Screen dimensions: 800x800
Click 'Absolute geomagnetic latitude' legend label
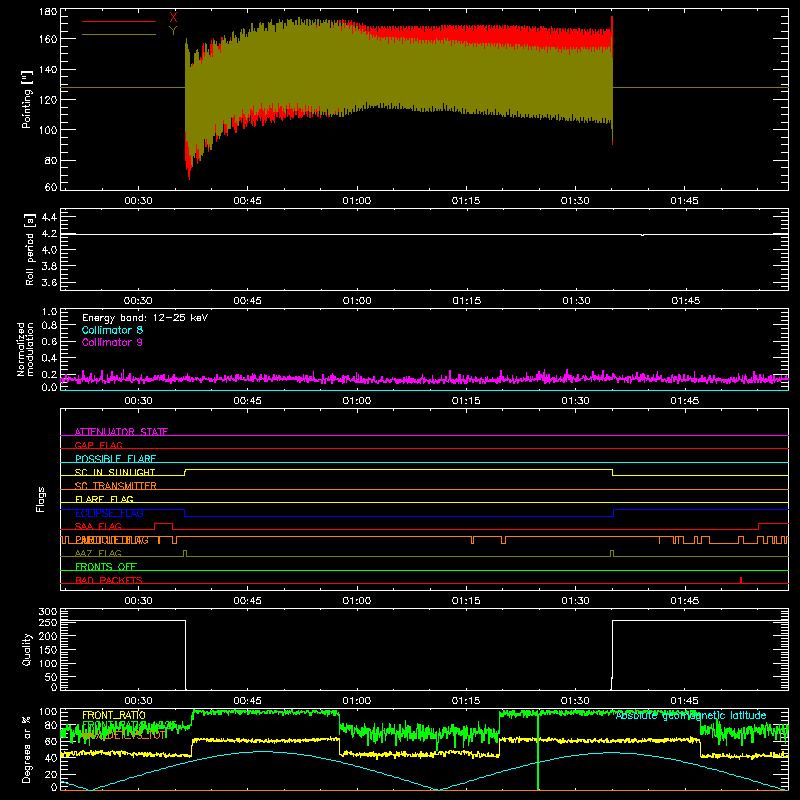click(x=691, y=715)
